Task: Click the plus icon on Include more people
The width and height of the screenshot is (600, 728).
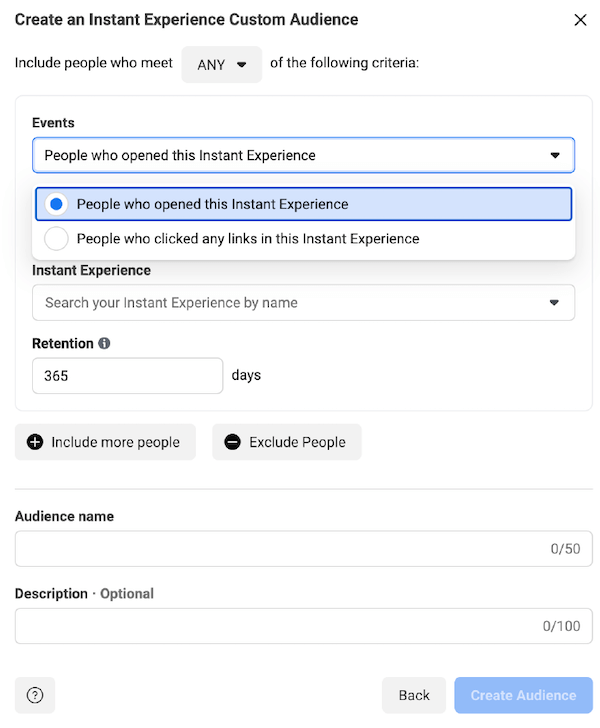Action: (x=35, y=442)
